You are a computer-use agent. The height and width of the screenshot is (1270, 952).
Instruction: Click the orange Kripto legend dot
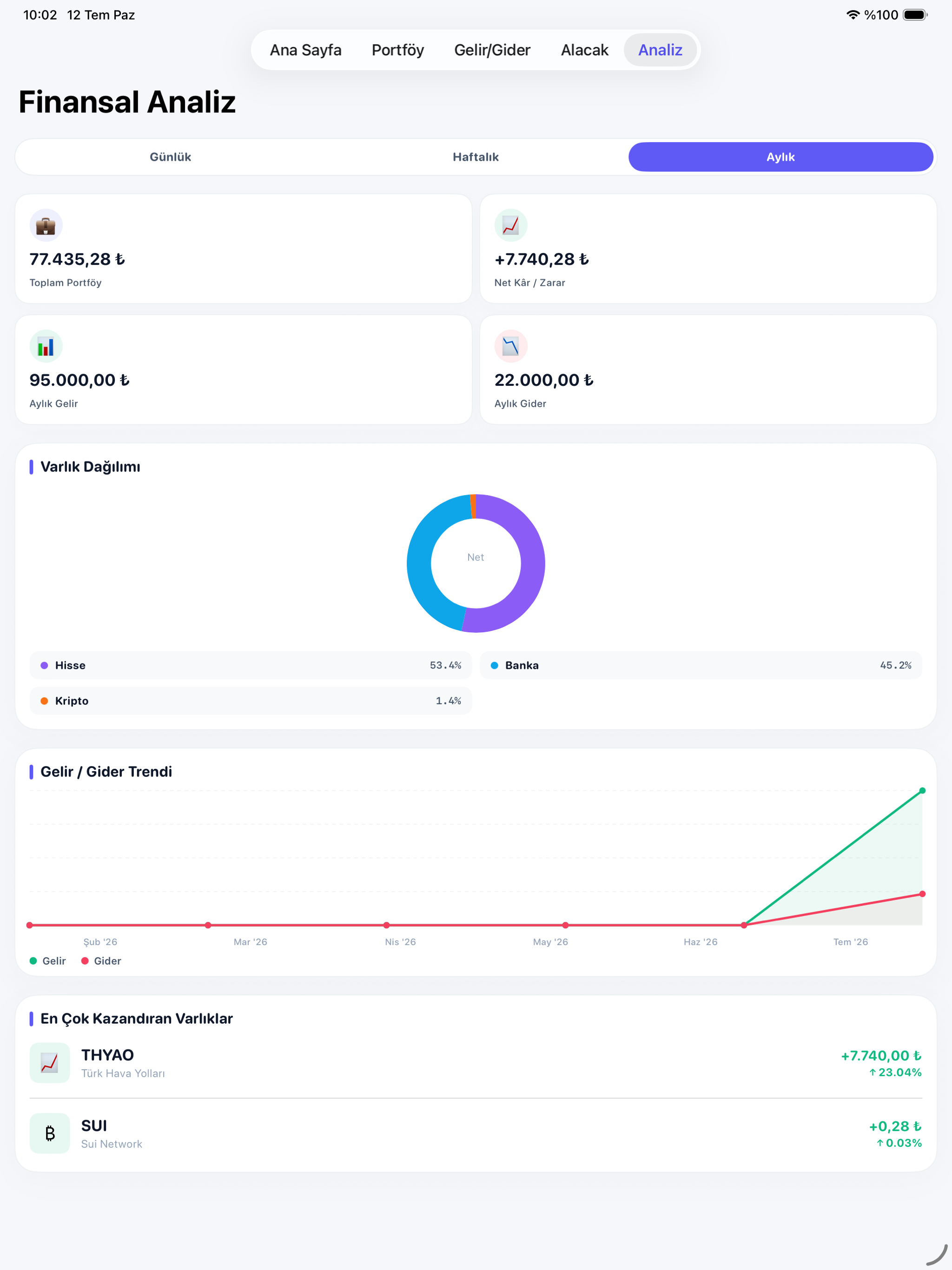(x=44, y=701)
